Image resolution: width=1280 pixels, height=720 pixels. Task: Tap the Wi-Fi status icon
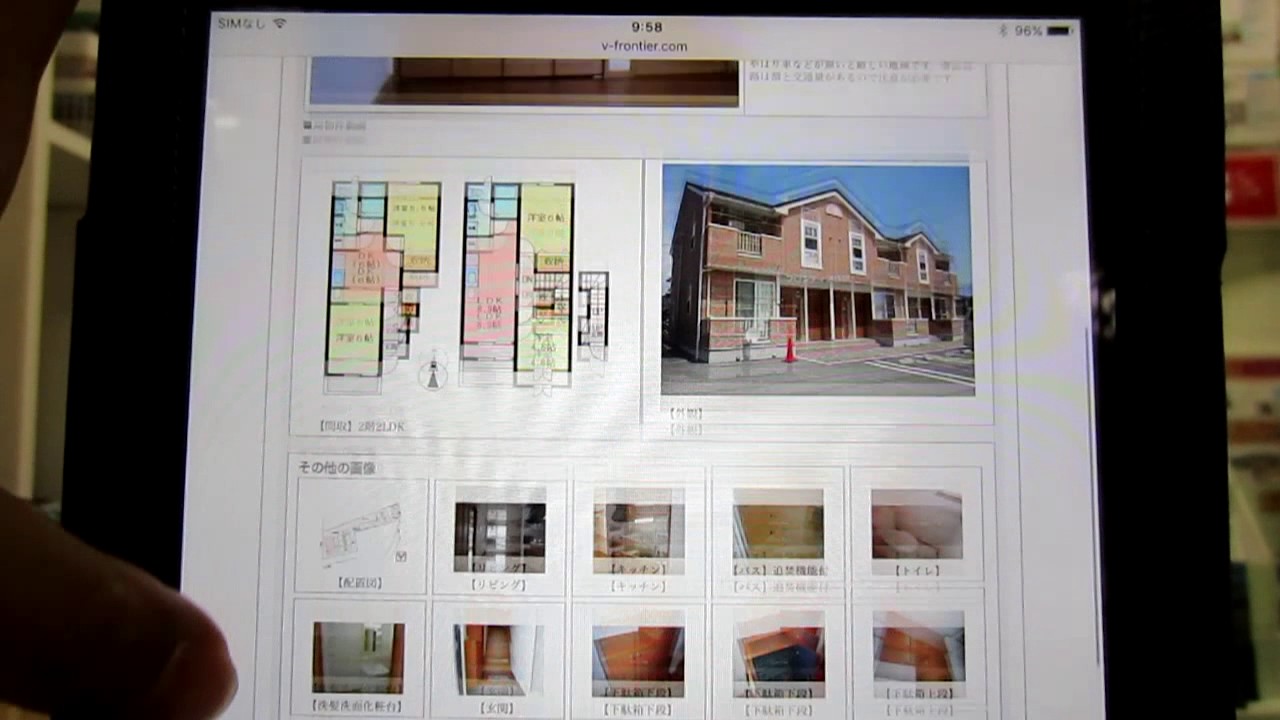279,23
